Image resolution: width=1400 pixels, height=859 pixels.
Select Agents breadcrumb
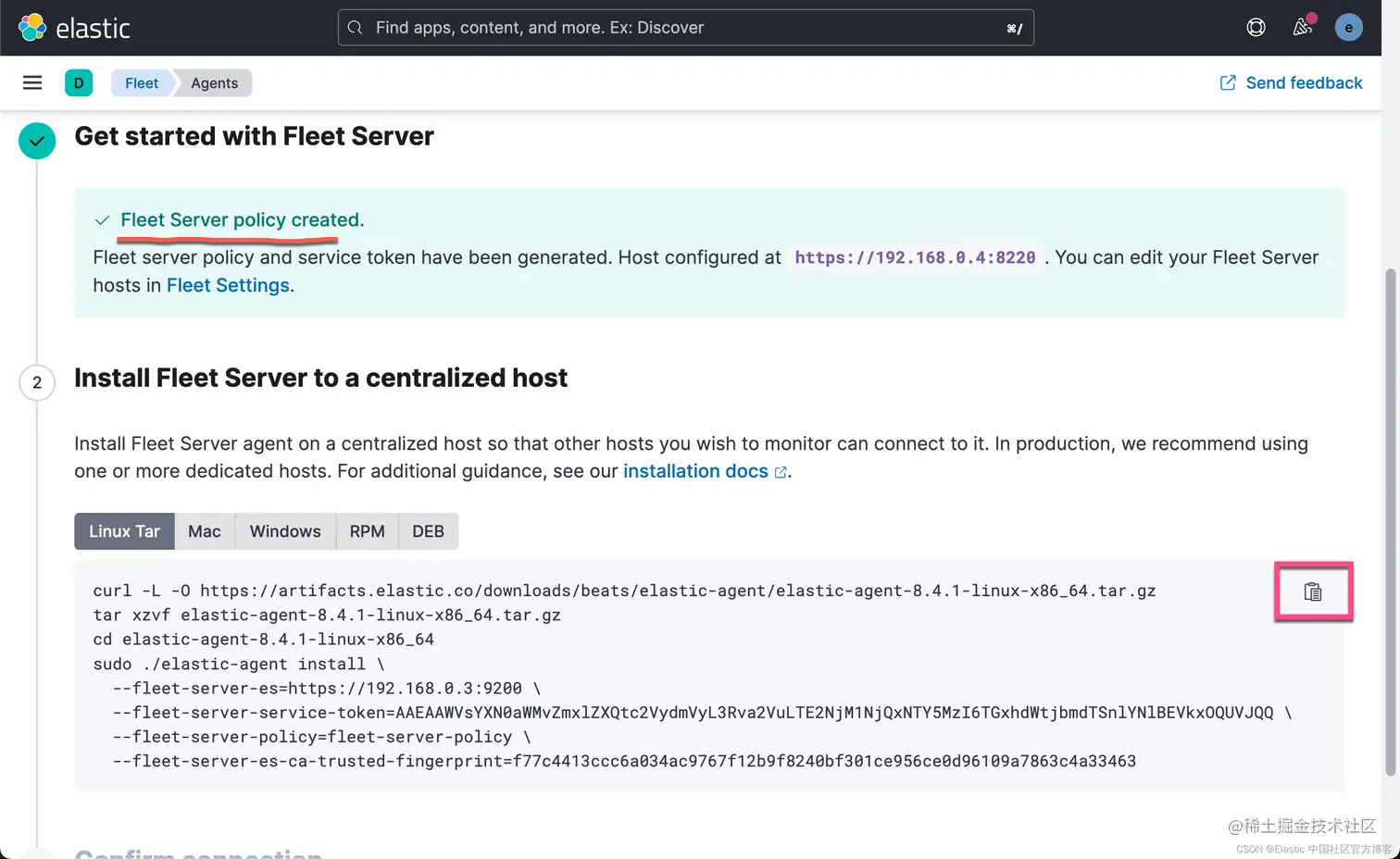click(x=215, y=83)
